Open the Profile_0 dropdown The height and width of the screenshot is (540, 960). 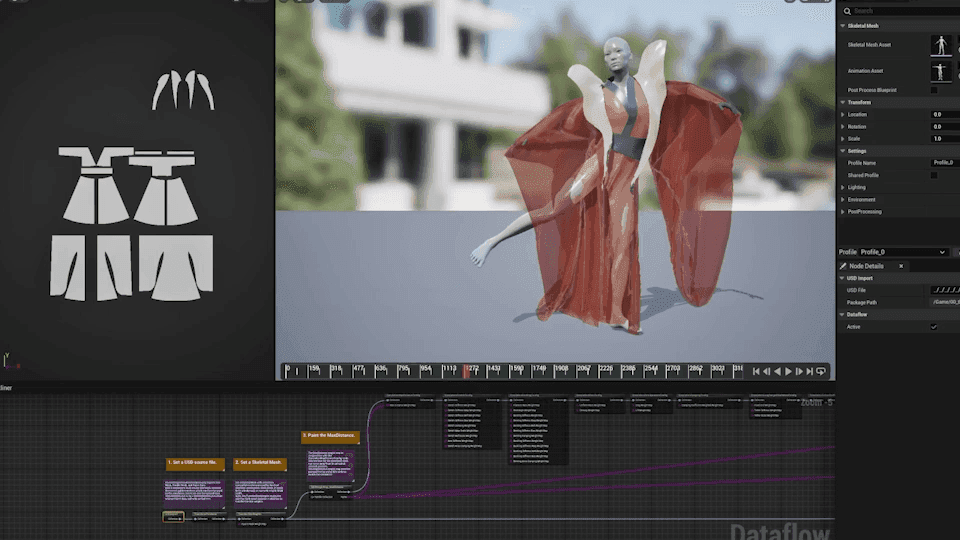903,252
